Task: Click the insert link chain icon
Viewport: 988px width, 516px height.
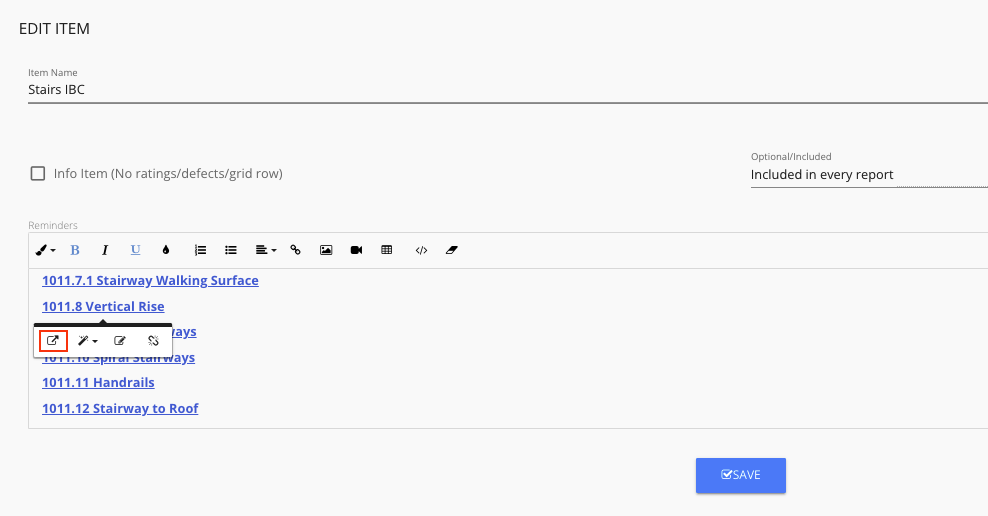Action: click(x=295, y=250)
